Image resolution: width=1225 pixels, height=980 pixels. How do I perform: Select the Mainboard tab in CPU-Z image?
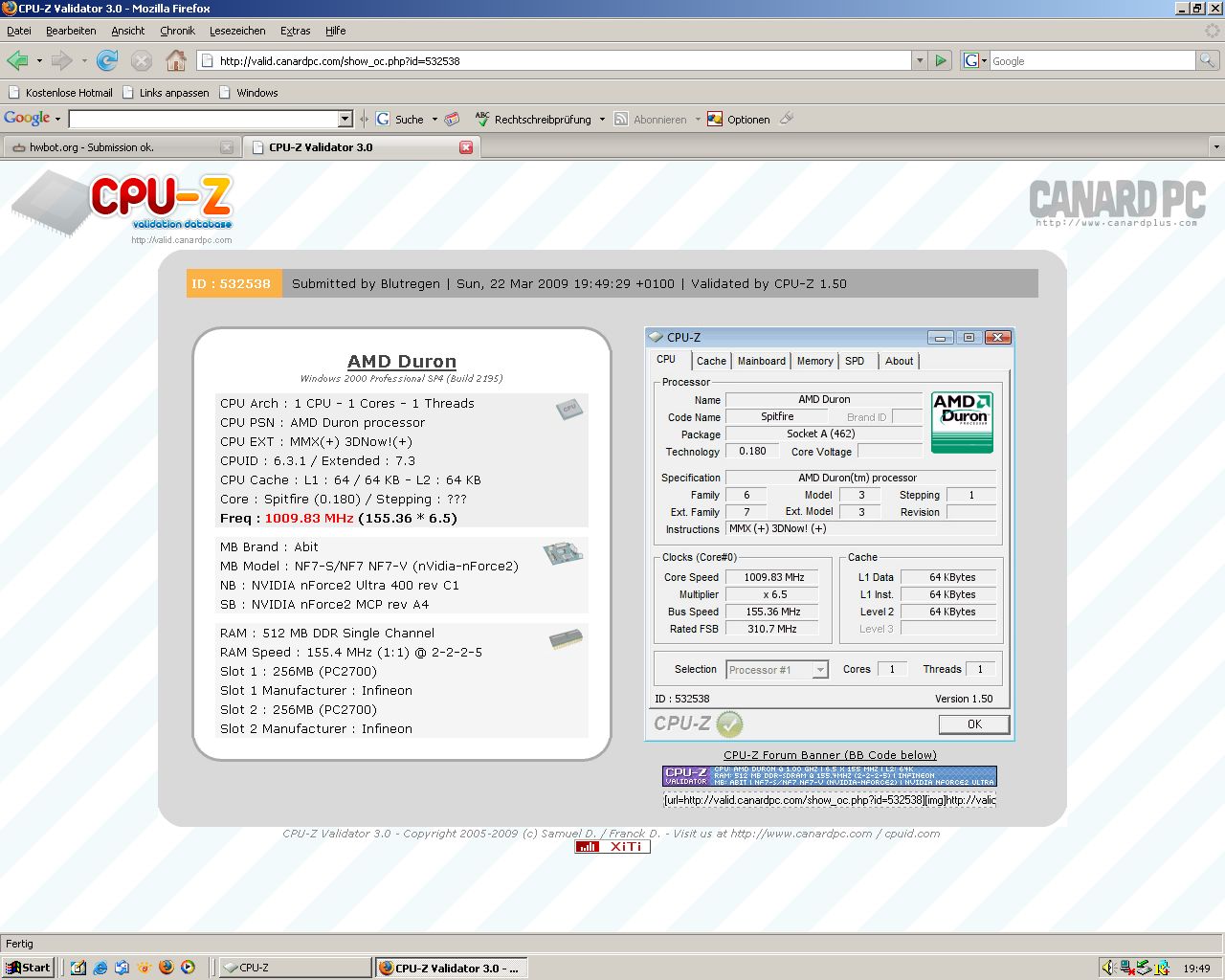pos(761,361)
